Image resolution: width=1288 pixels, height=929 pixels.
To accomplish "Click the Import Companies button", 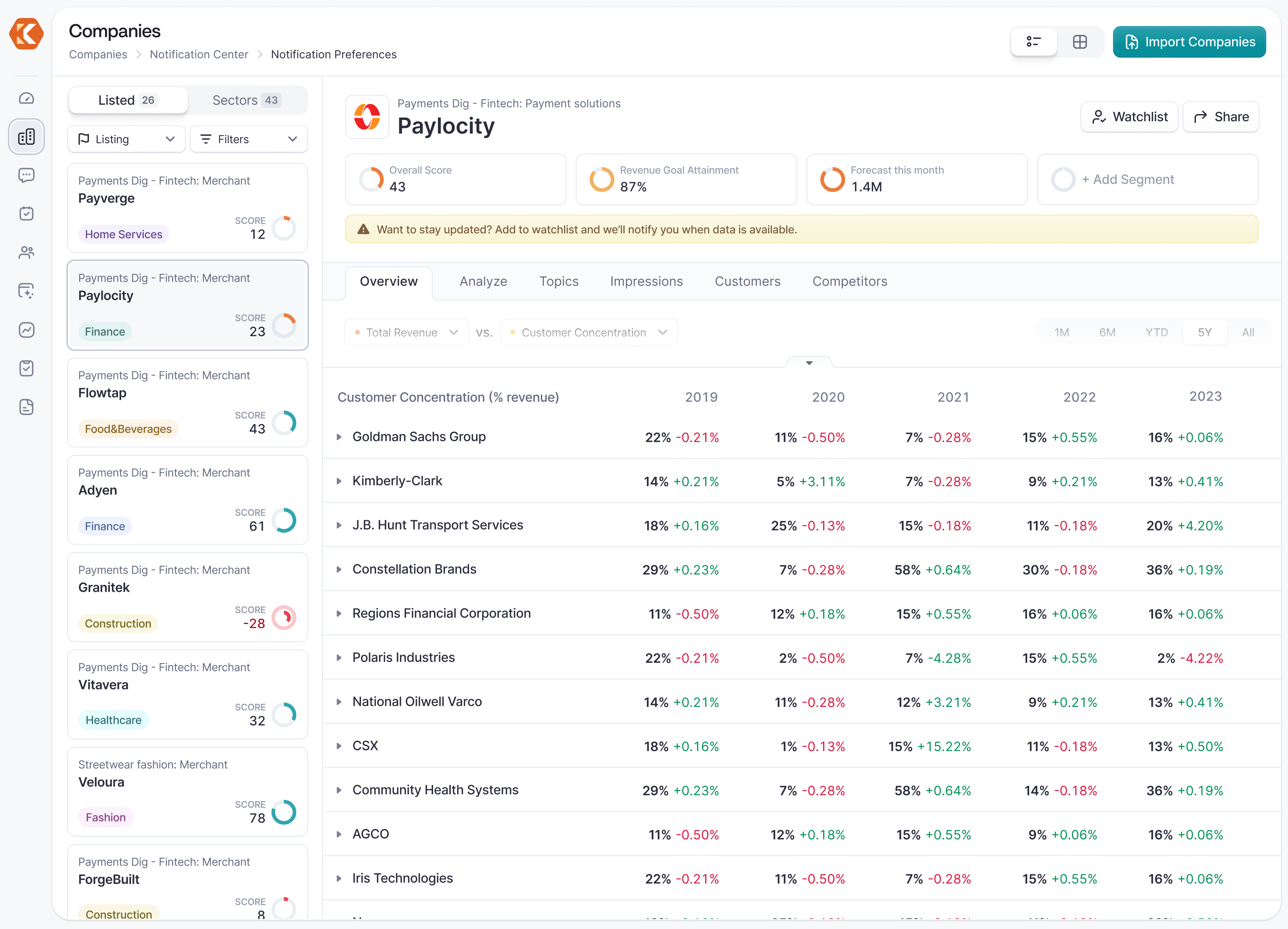I will [x=1189, y=41].
